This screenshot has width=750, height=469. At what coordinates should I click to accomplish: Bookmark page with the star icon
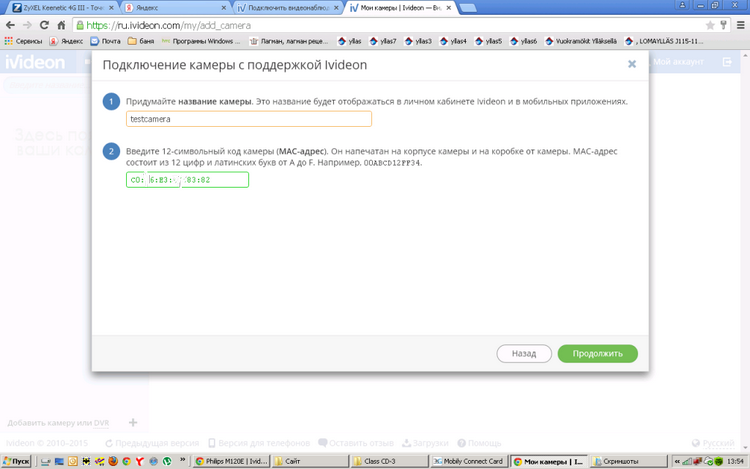pos(710,25)
